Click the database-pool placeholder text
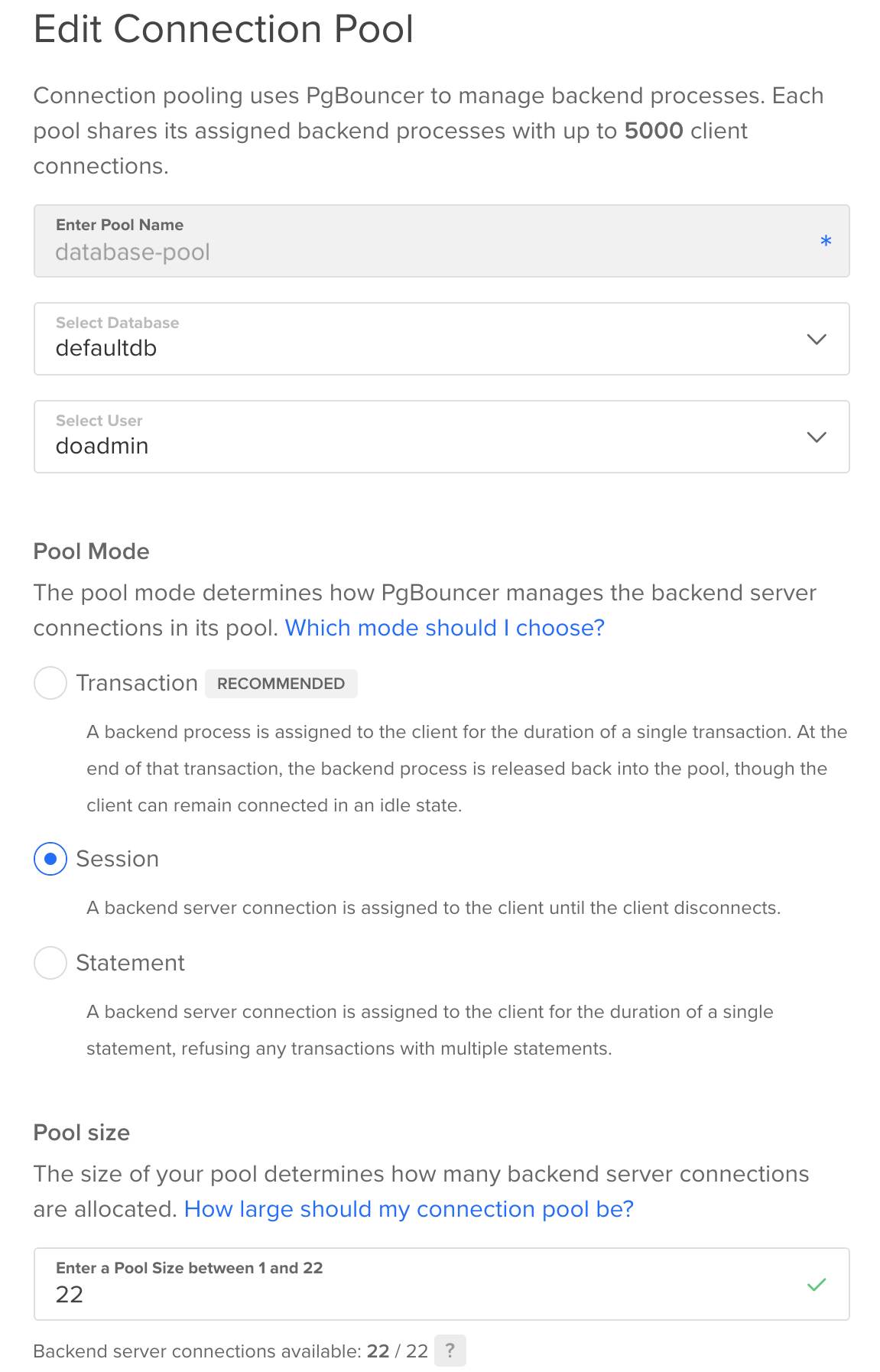The image size is (880, 1372). click(134, 252)
